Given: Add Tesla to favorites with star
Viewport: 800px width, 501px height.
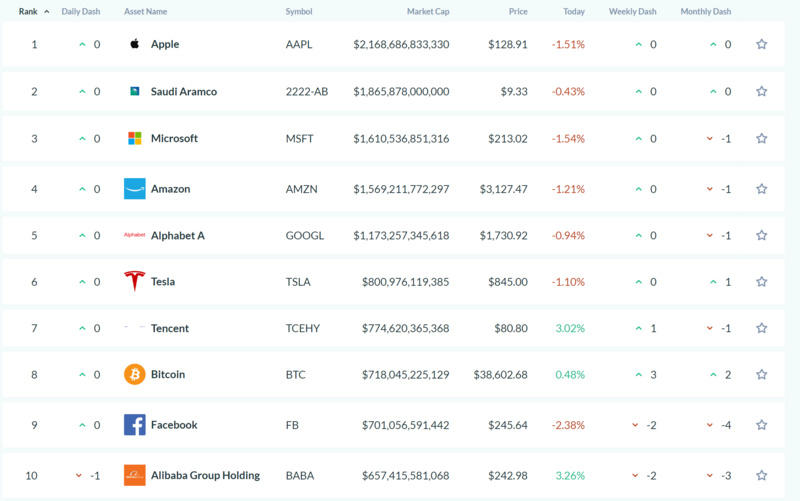Looking at the screenshot, I should coord(761,281).
